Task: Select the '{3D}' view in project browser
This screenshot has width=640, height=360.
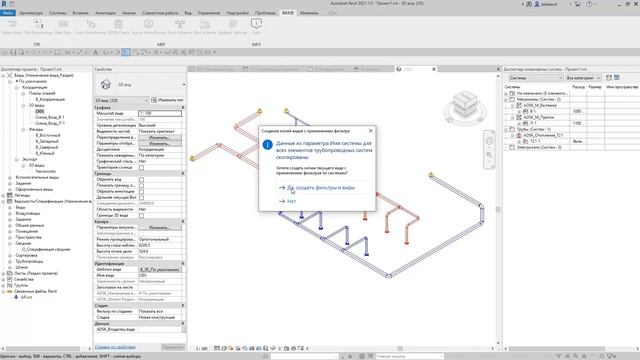Action: [40, 111]
